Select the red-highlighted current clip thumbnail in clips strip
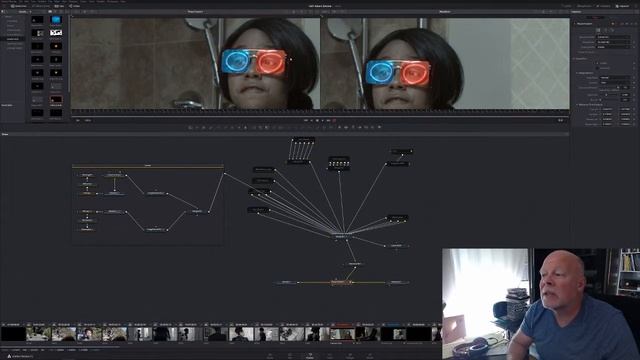640x360 pixels. point(342,334)
